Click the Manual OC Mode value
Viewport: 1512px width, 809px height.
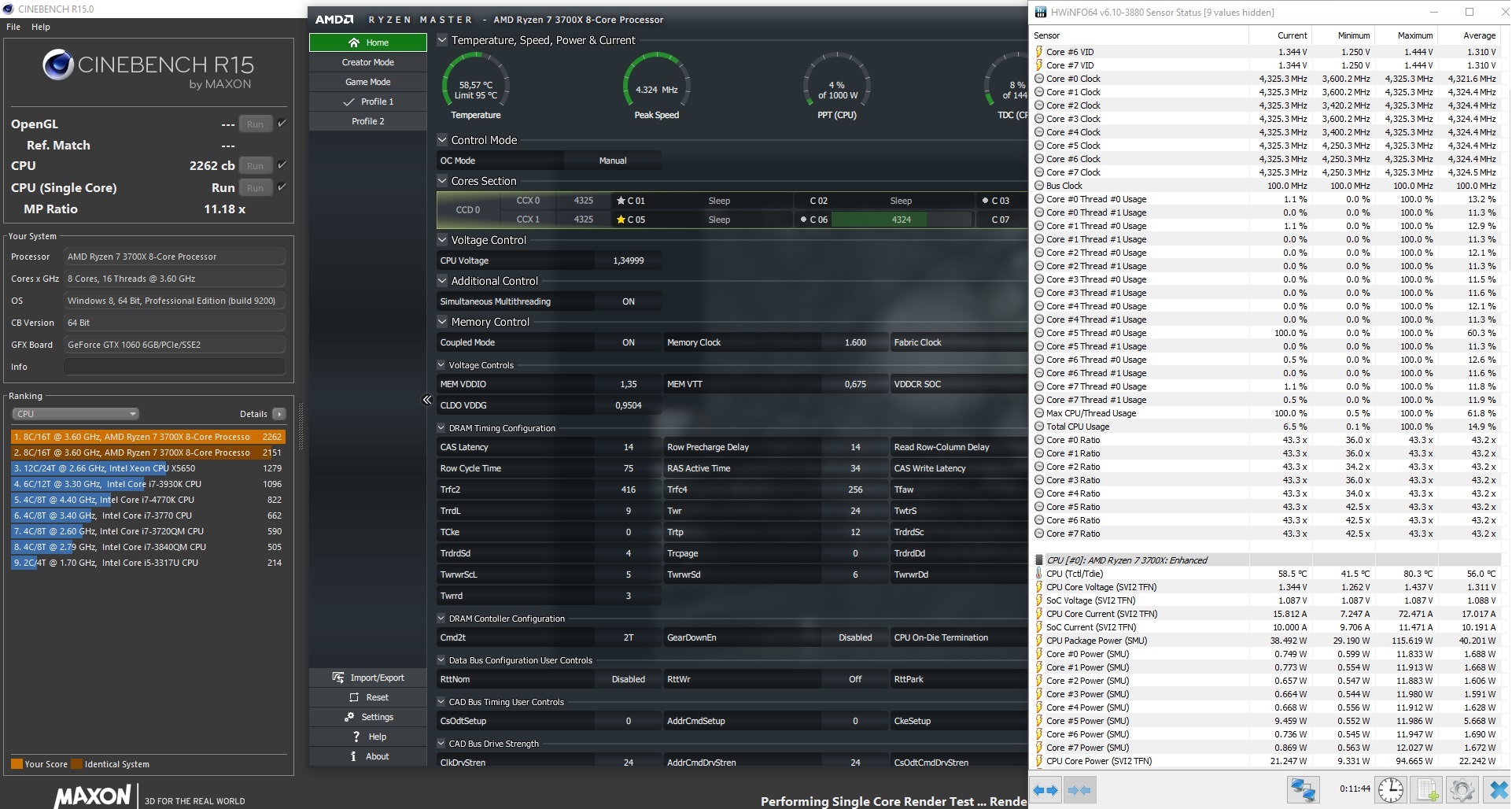[613, 161]
